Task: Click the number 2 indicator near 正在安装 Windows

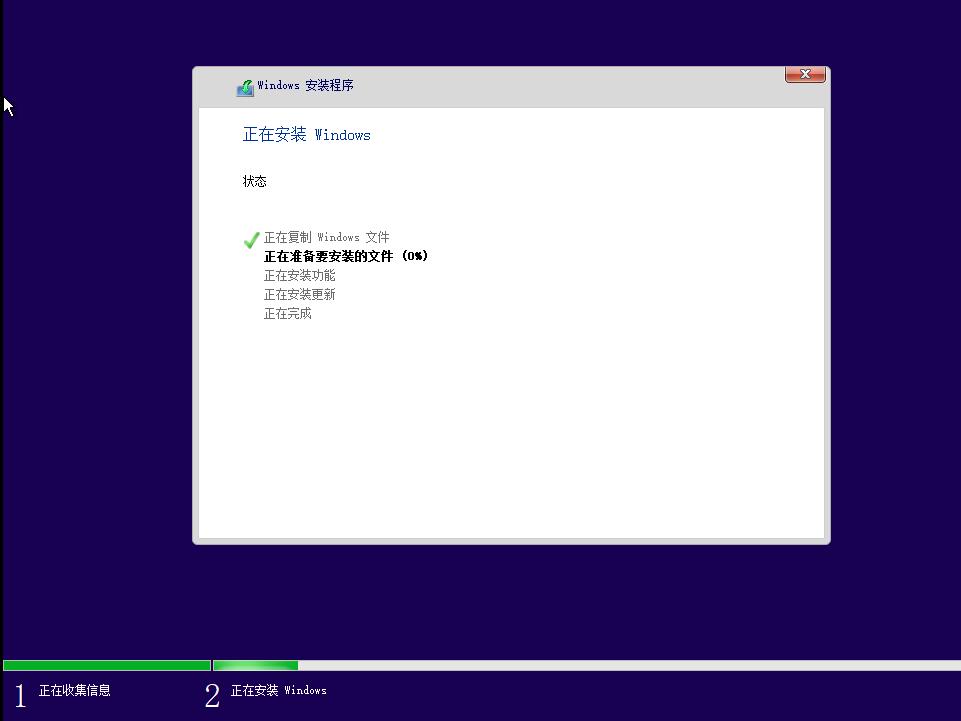Action: click(211, 695)
